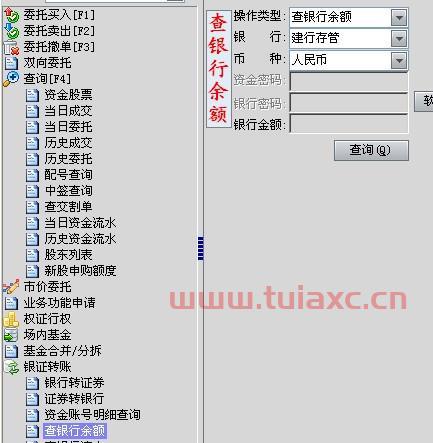Click the 查询 [F4] magnifier icon
This screenshot has width=433, height=443.
pos(11,79)
